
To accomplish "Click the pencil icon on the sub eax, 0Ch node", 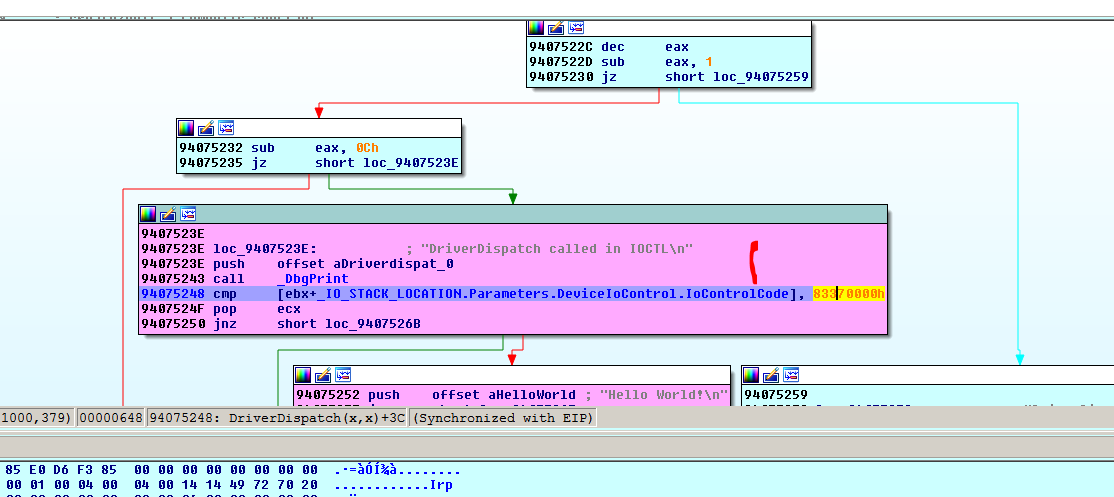I will point(206,128).
